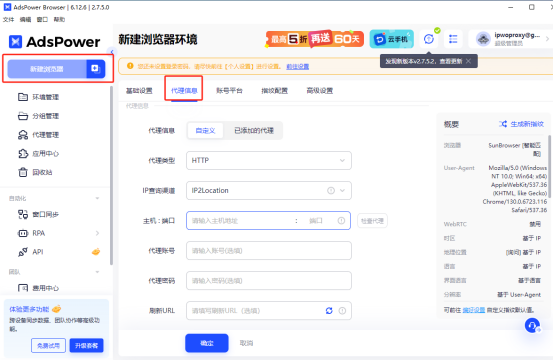Image resolution: width=553 pixels, height=361 pixels.
Task: Switch to the Advanced Settings (高级设置) tab
Action: point(320,91)
